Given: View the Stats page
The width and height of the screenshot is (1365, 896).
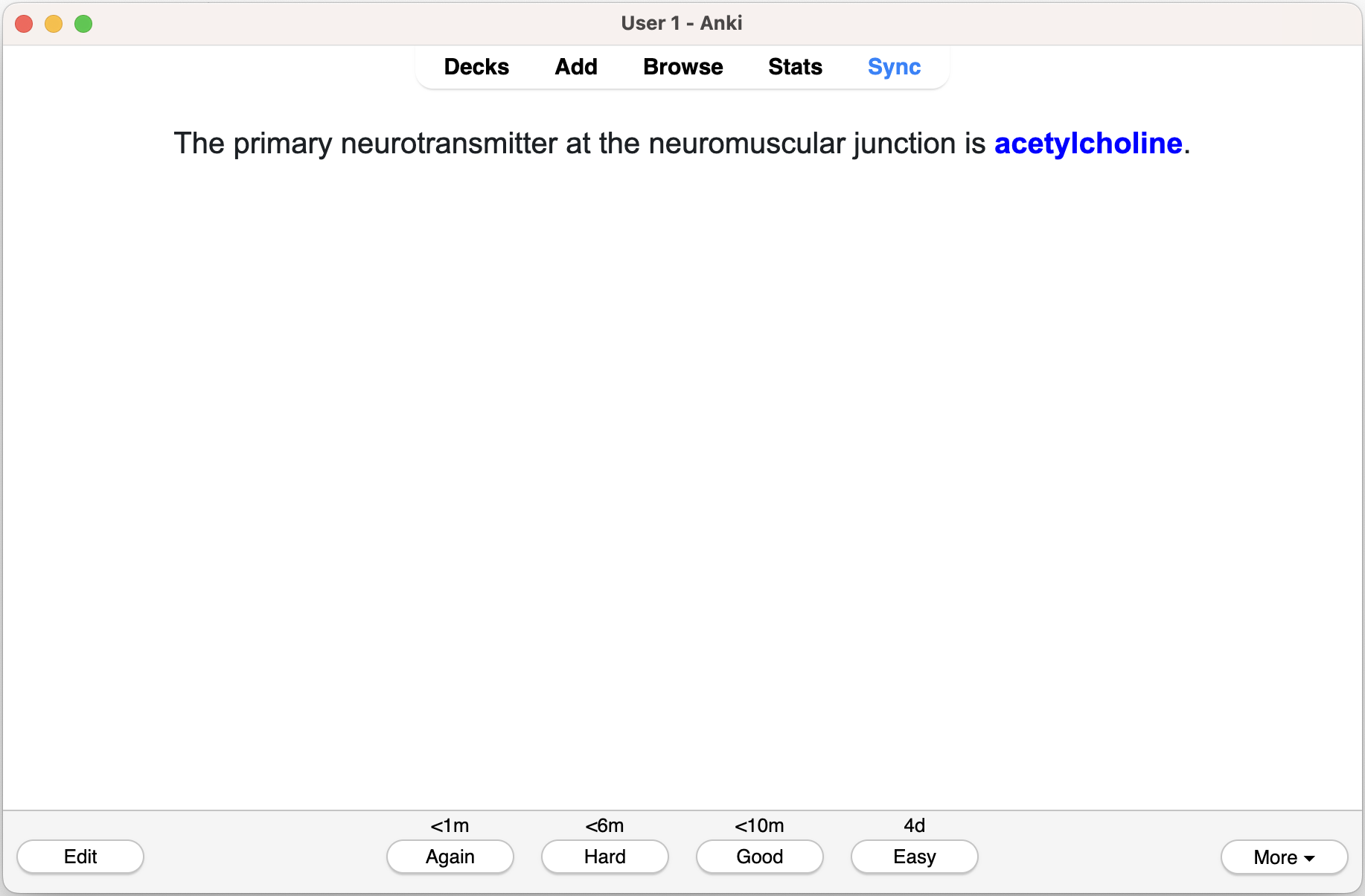Looking at the screenshot, I should click(x=795, y=67).
